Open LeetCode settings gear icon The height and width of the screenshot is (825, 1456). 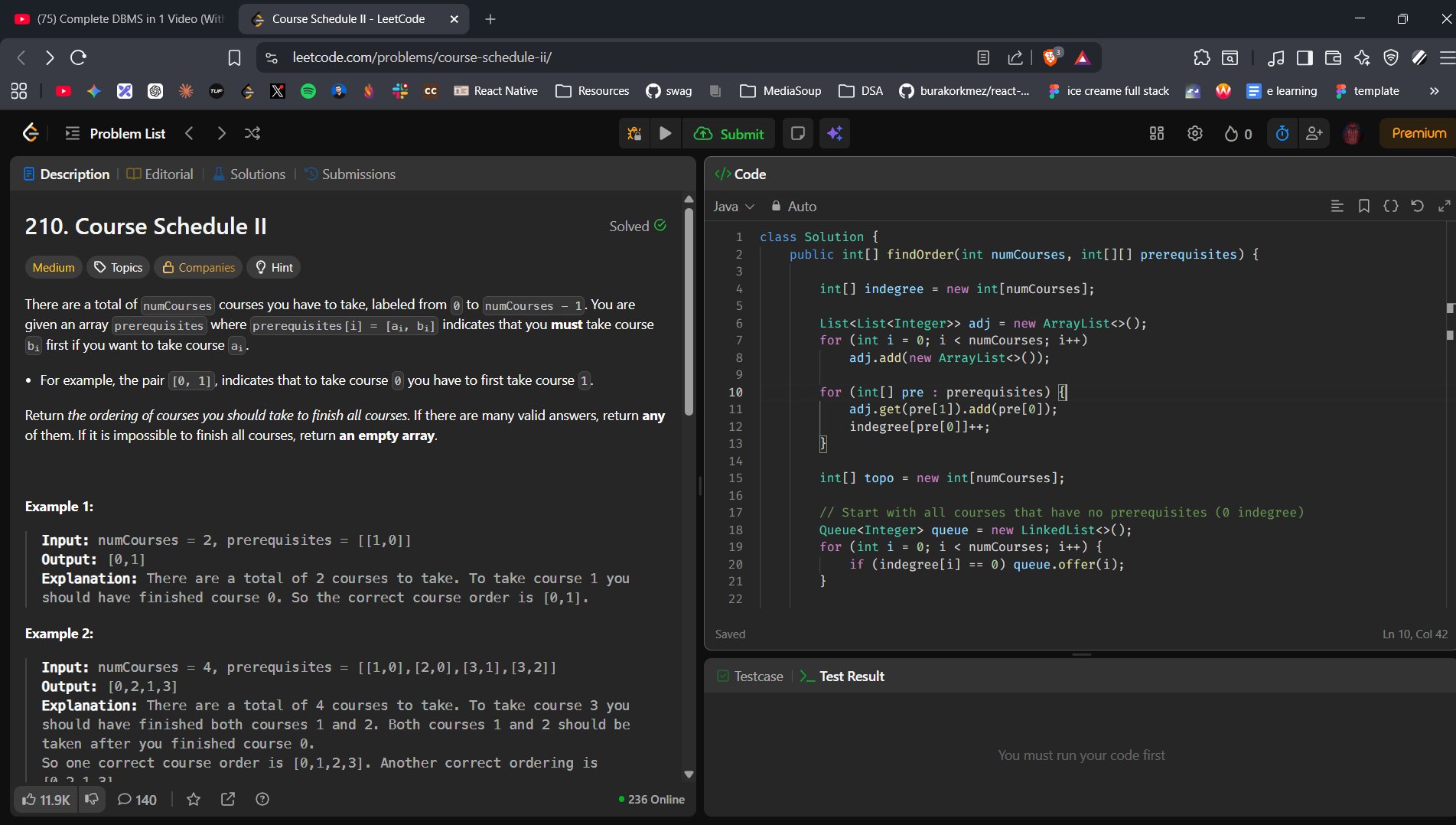[x=1194, y=133]
